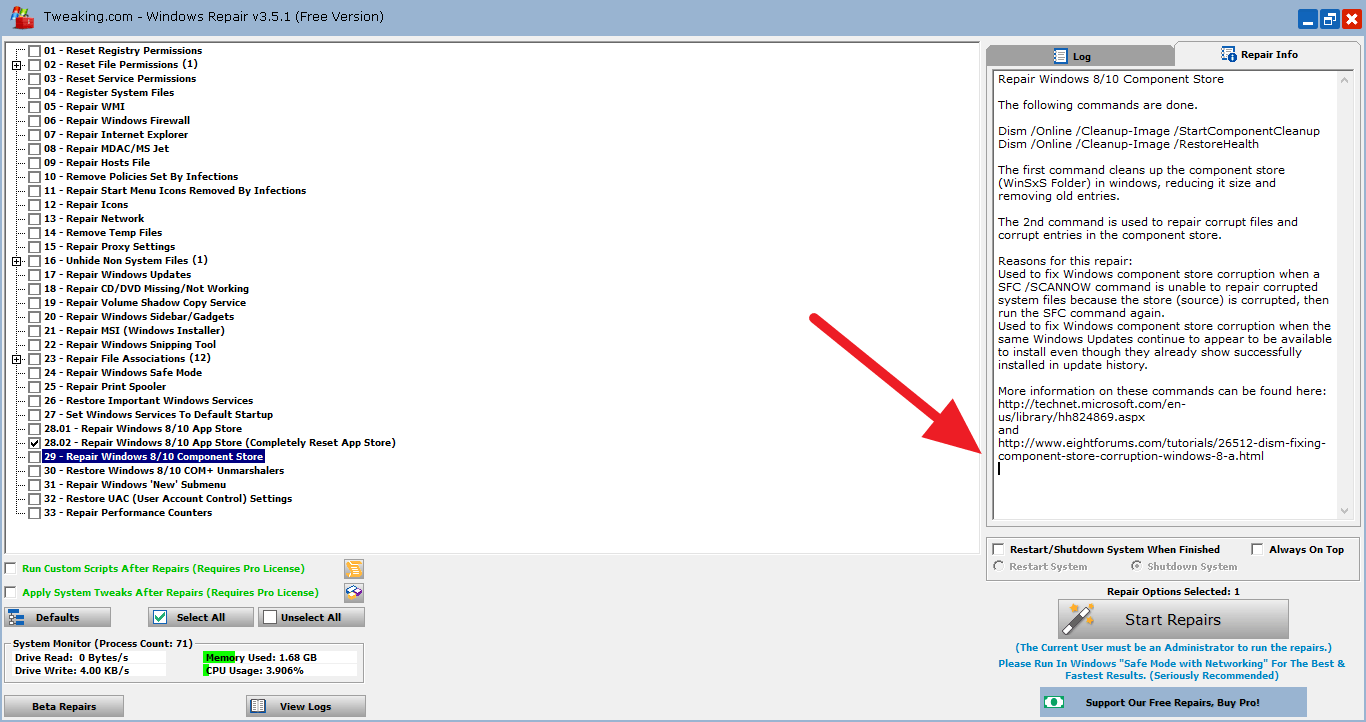This screenshot has height=722, width=1366.
Task: Click the Memory Used 1.68 GB readout
Action: (261, 658)
